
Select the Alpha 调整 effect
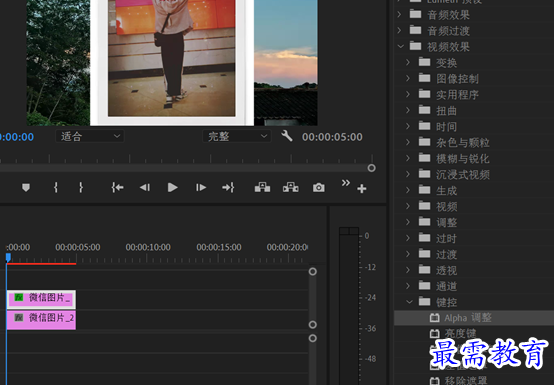pos(474,318)
